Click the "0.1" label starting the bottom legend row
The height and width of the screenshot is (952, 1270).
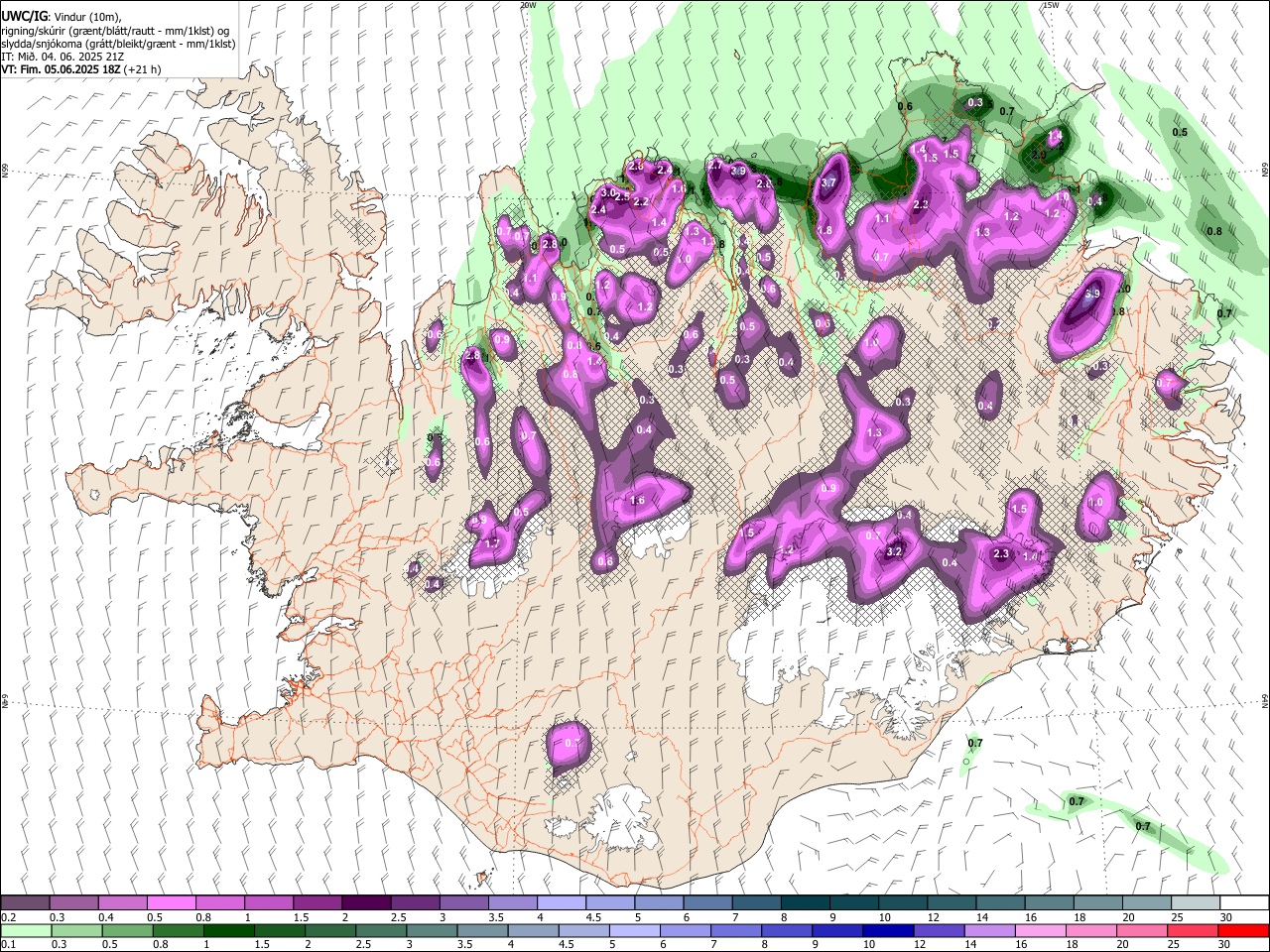tap(9, 945)
